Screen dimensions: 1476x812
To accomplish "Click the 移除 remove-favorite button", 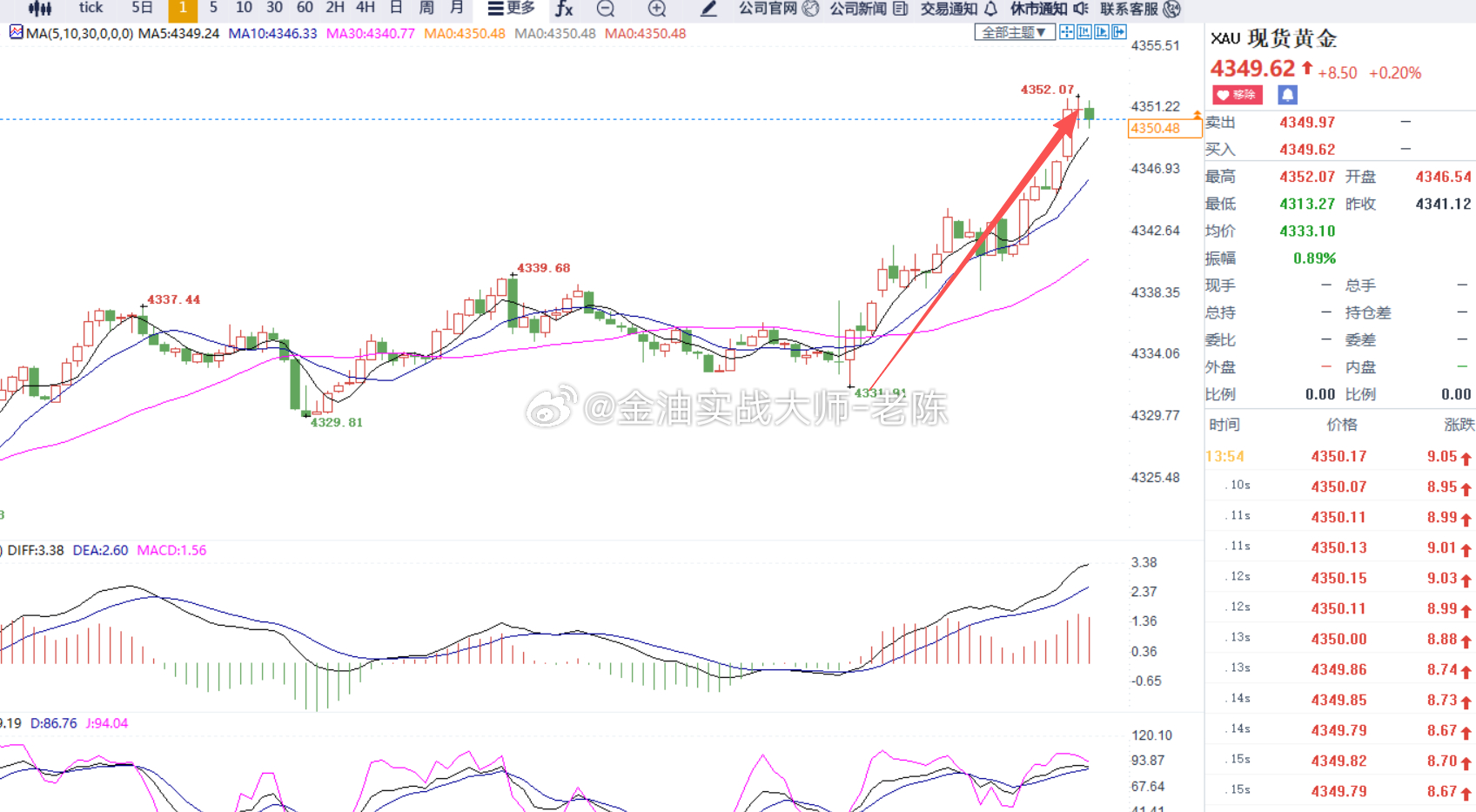I will (x=1237, y=95).
